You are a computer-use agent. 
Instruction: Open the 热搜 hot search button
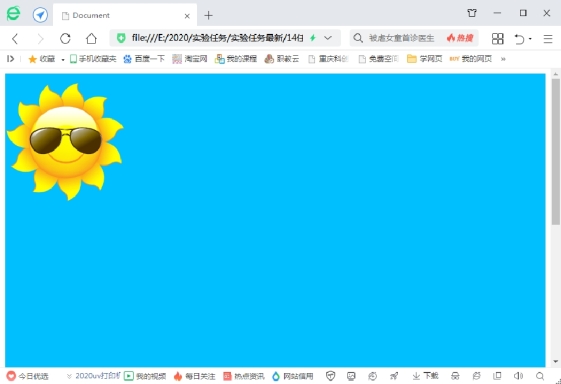460,38
